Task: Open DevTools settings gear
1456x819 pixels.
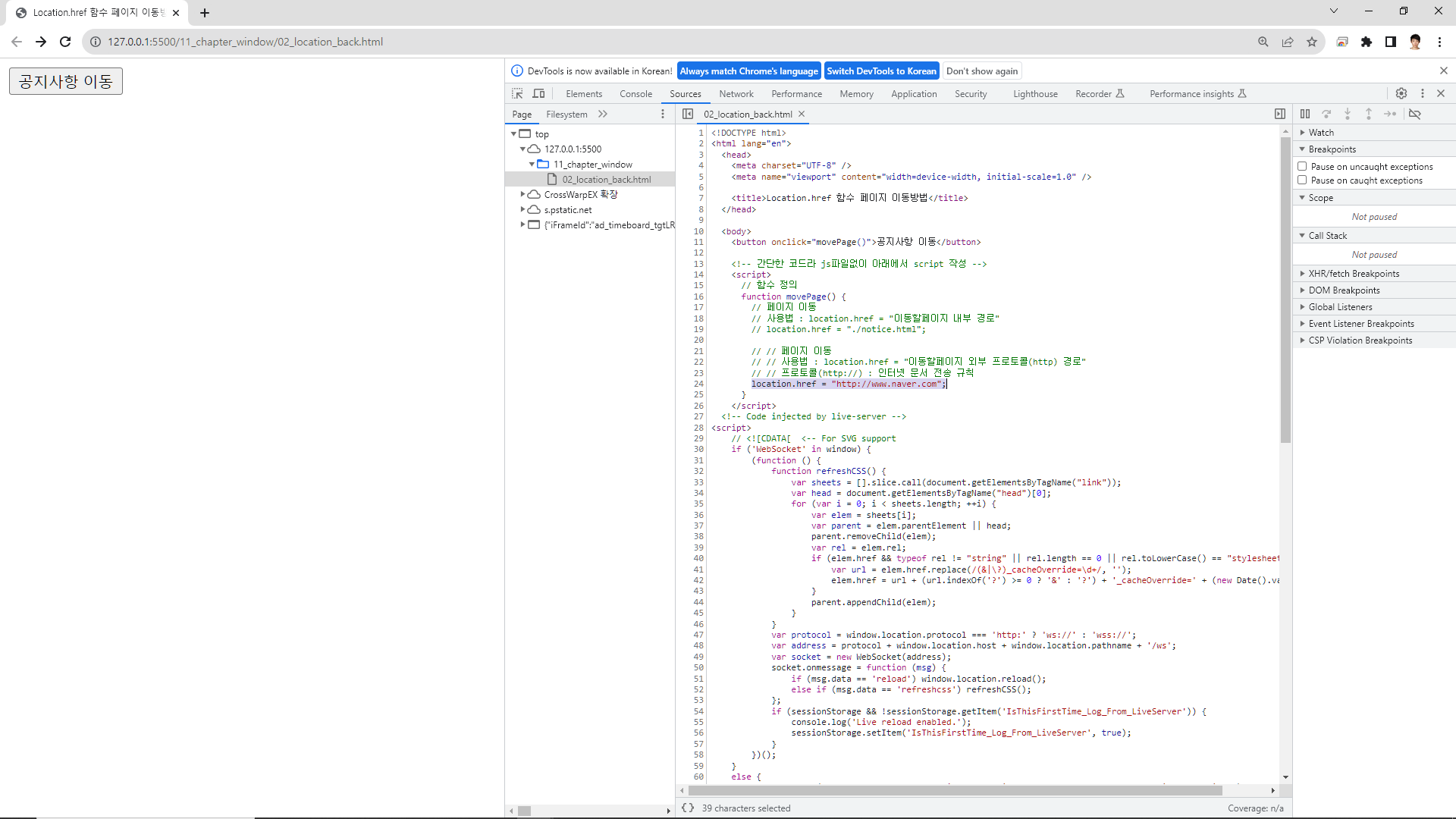Action: pos(1401,93)
